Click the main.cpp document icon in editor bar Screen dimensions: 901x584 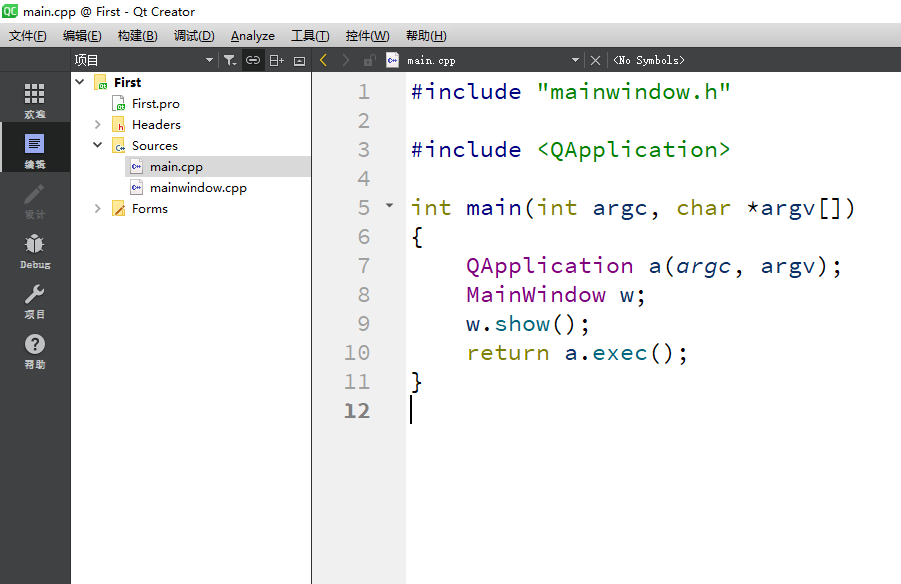392,60
